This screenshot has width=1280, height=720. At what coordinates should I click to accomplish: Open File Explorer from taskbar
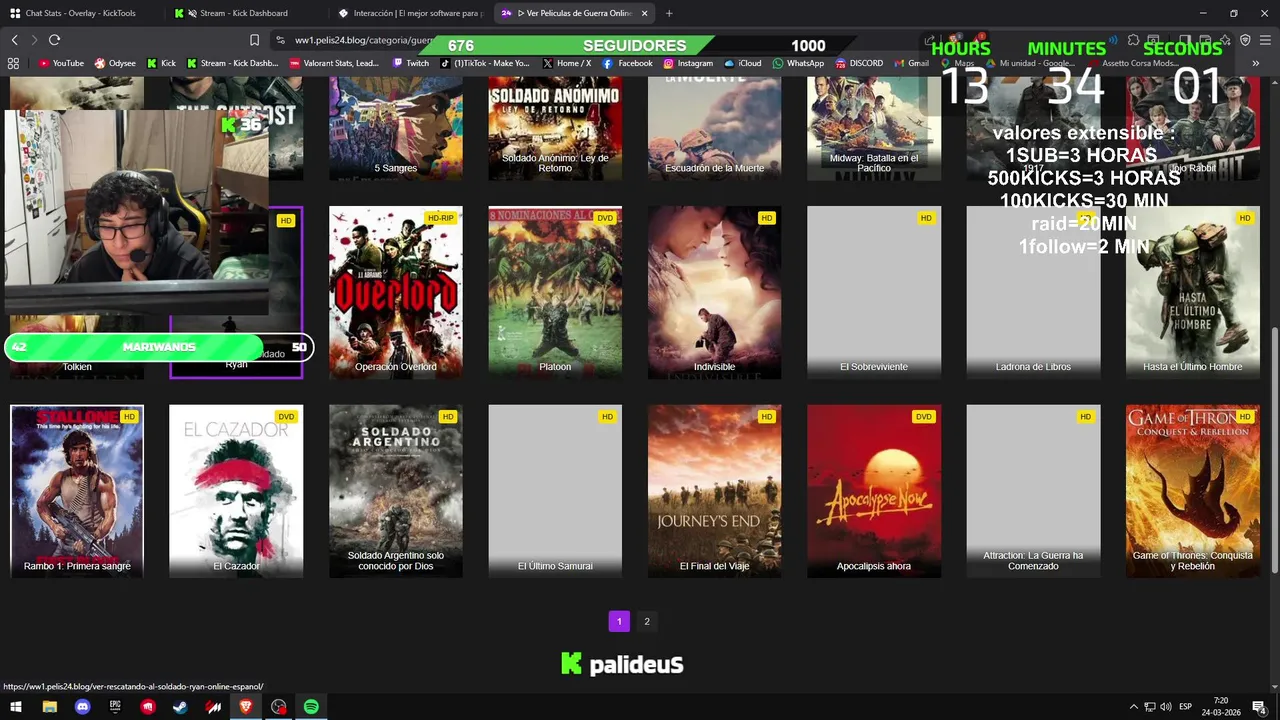49,707
